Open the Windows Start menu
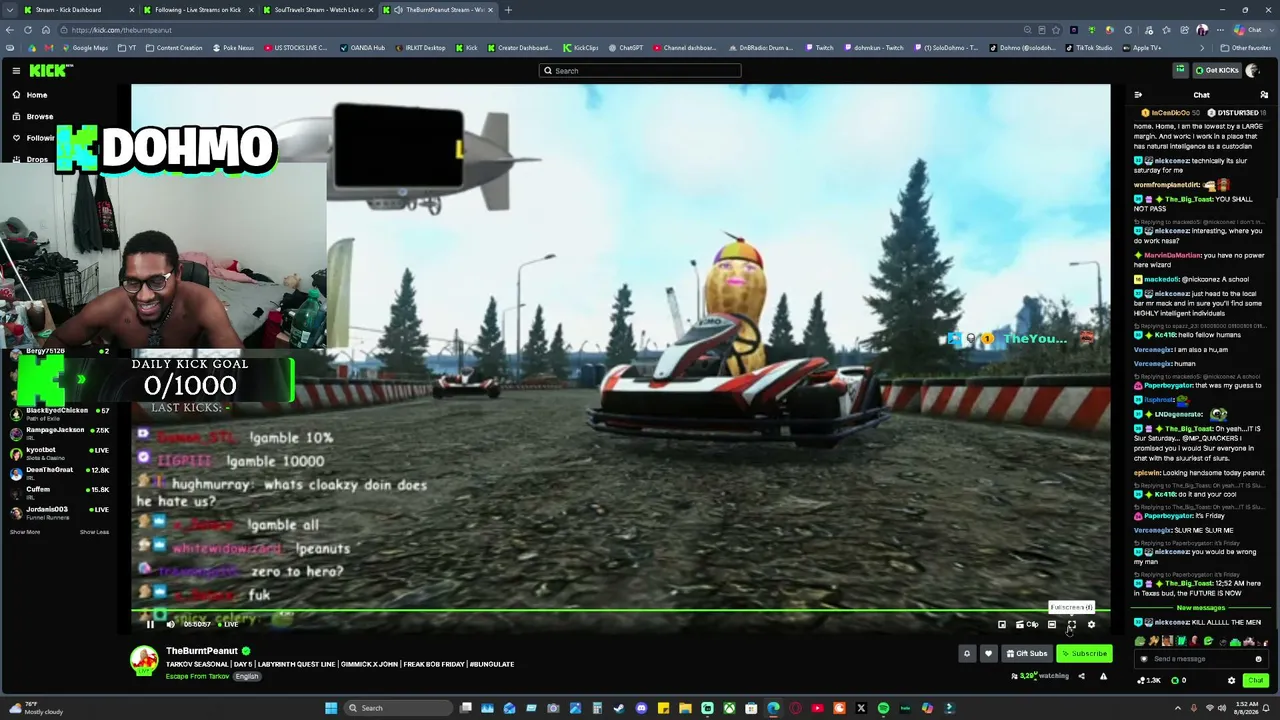1280x720 pixels. click(331, 708)
